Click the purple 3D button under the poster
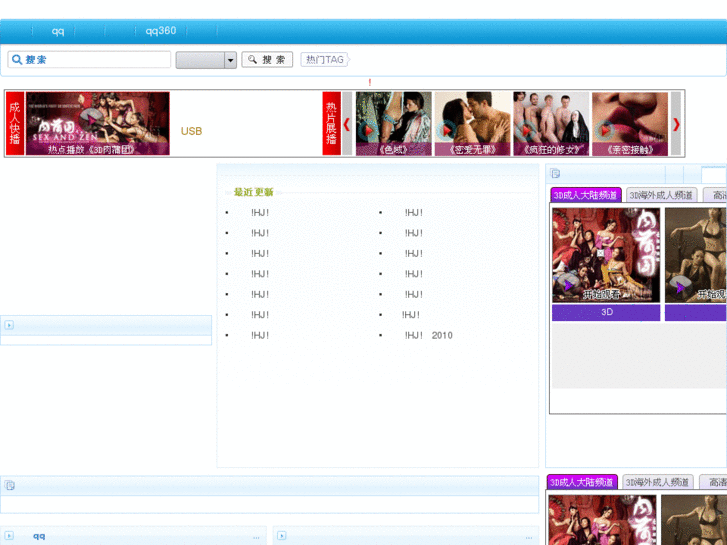 606,312
